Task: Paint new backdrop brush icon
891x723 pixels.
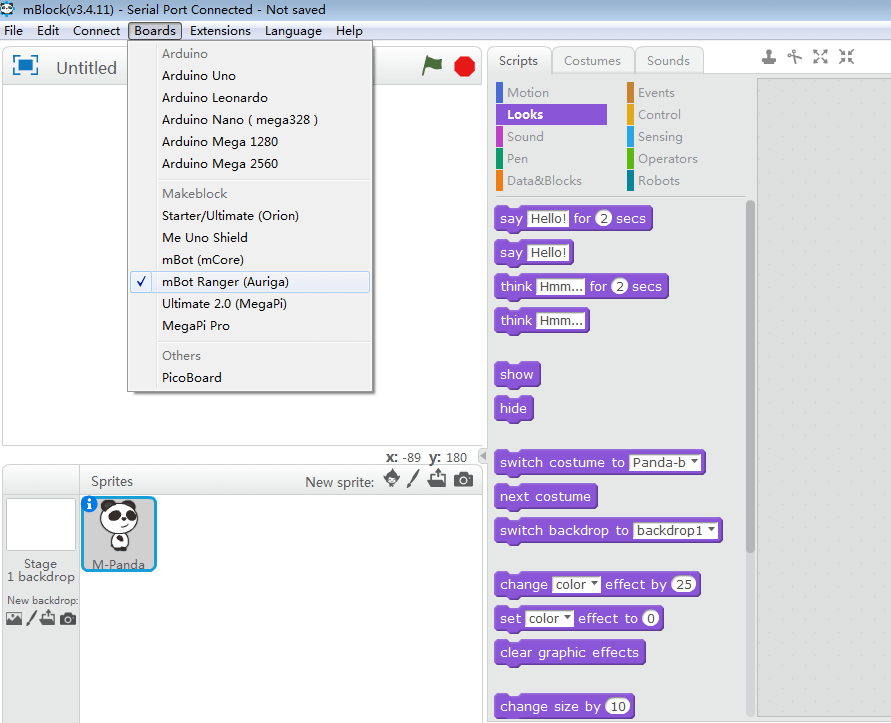Action: (32, 618)
